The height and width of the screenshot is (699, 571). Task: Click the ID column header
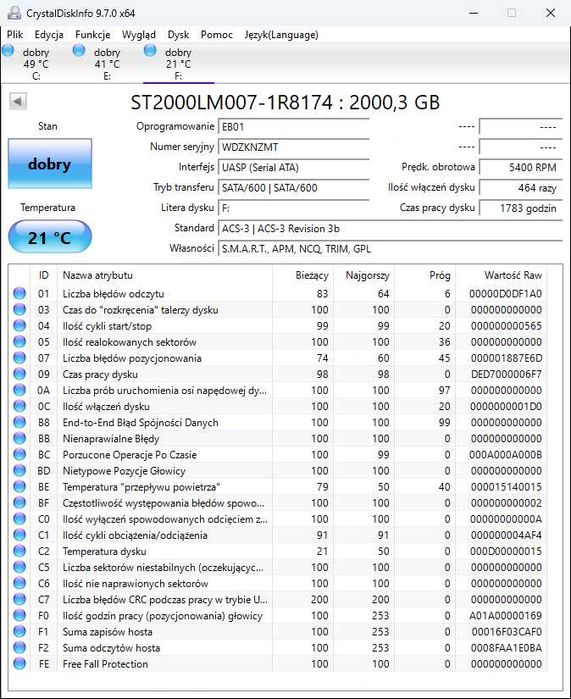tap(44, 275)
